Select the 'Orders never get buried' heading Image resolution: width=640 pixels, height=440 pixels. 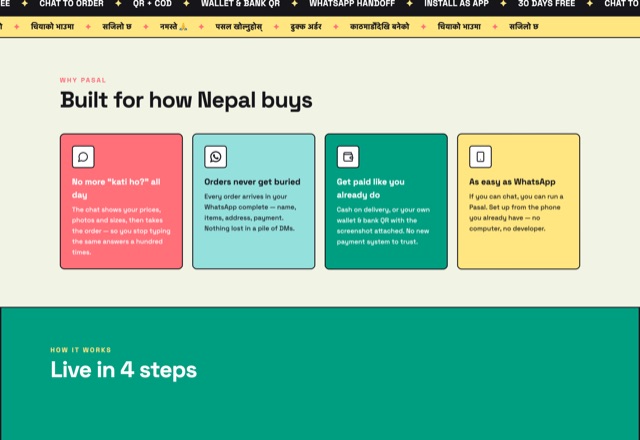point(252,182)
